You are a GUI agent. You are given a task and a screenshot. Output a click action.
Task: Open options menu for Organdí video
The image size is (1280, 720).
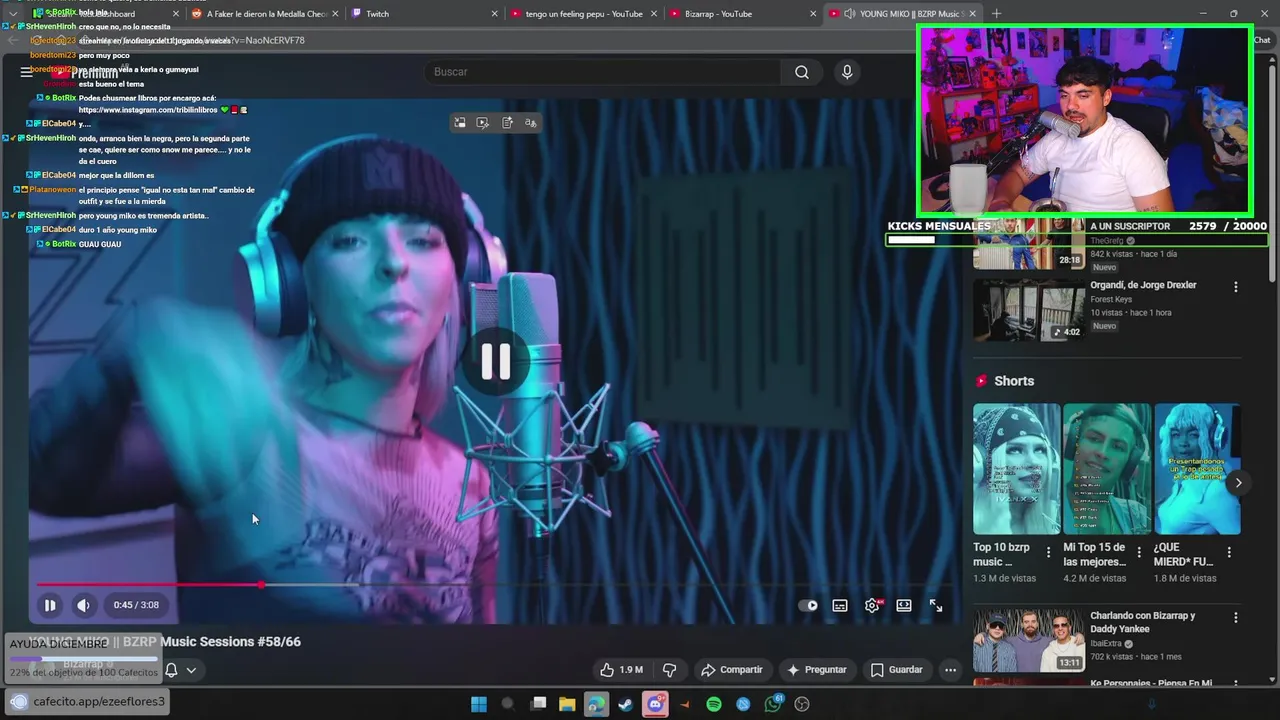tap(1236, 287)
